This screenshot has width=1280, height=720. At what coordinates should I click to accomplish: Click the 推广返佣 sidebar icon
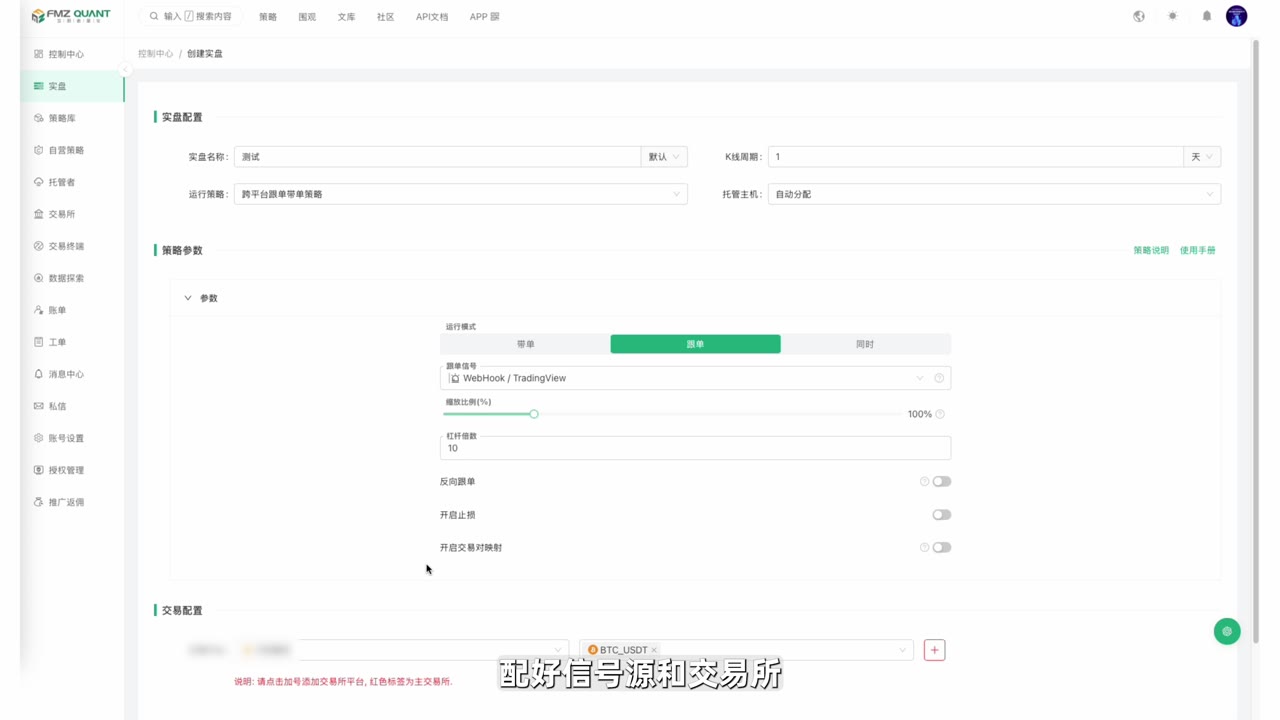coord(39,502)
